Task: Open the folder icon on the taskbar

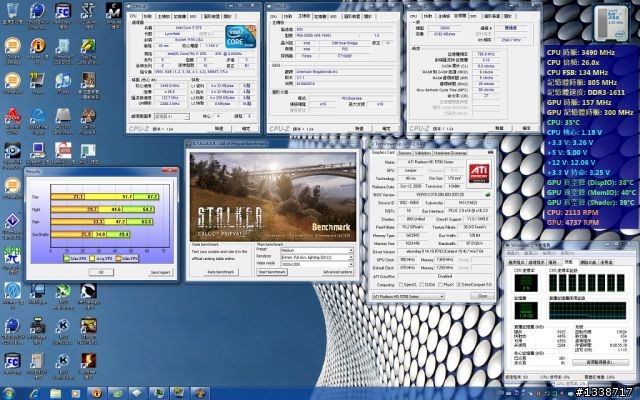Action: pos(55,393)
